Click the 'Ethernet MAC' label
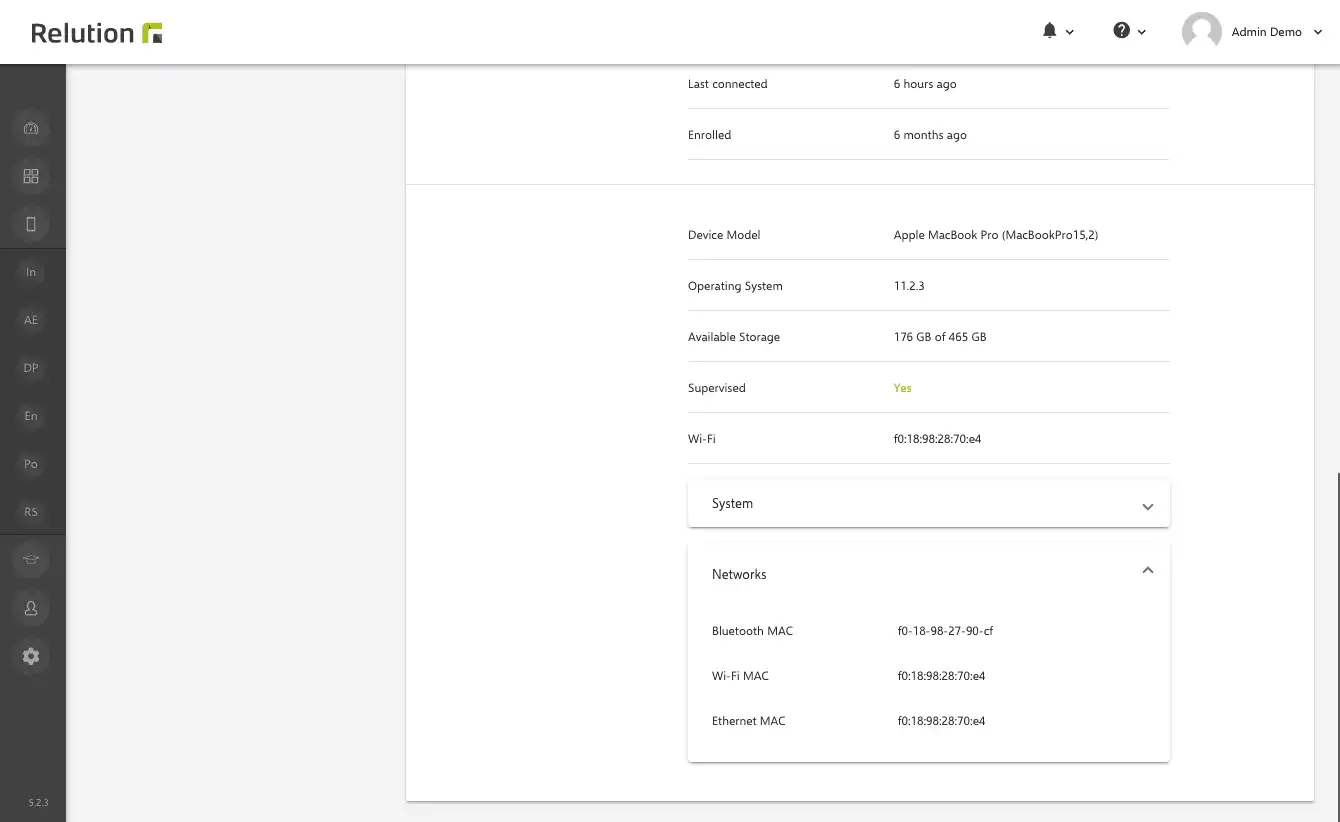1340x822 pixels. tap(749, 721)
